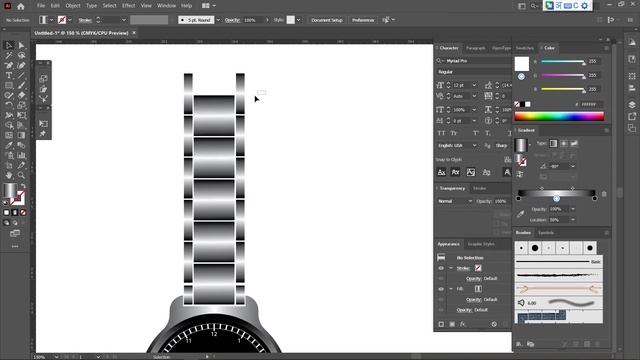
Task: Open the Edit Toolbar three-dots button
Action: coord(15,246)
